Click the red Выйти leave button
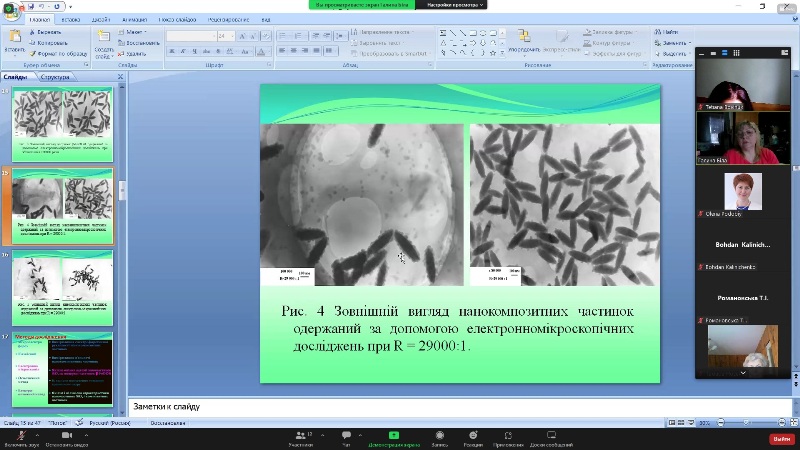The height and width of the screenshot is (450, 800). point(780,438)
